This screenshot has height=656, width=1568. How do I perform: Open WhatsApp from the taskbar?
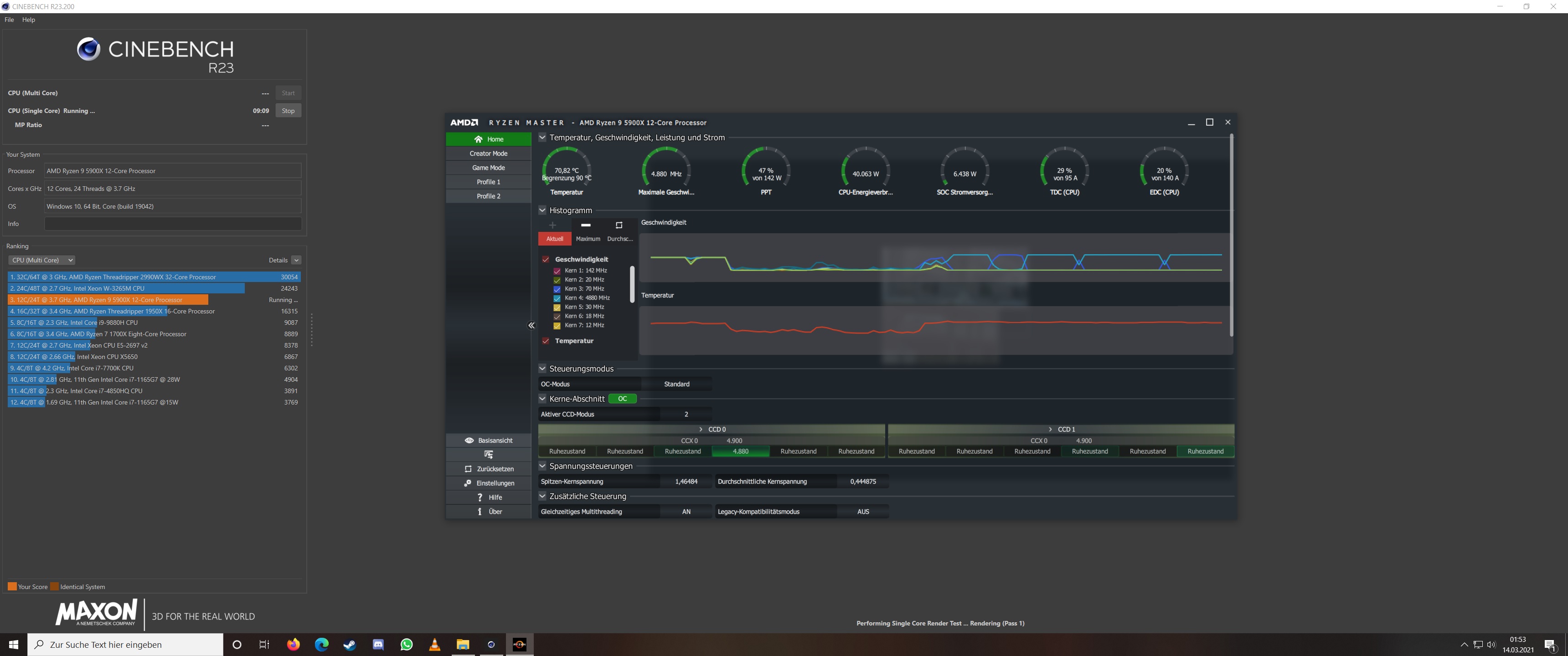coord(406,645)
